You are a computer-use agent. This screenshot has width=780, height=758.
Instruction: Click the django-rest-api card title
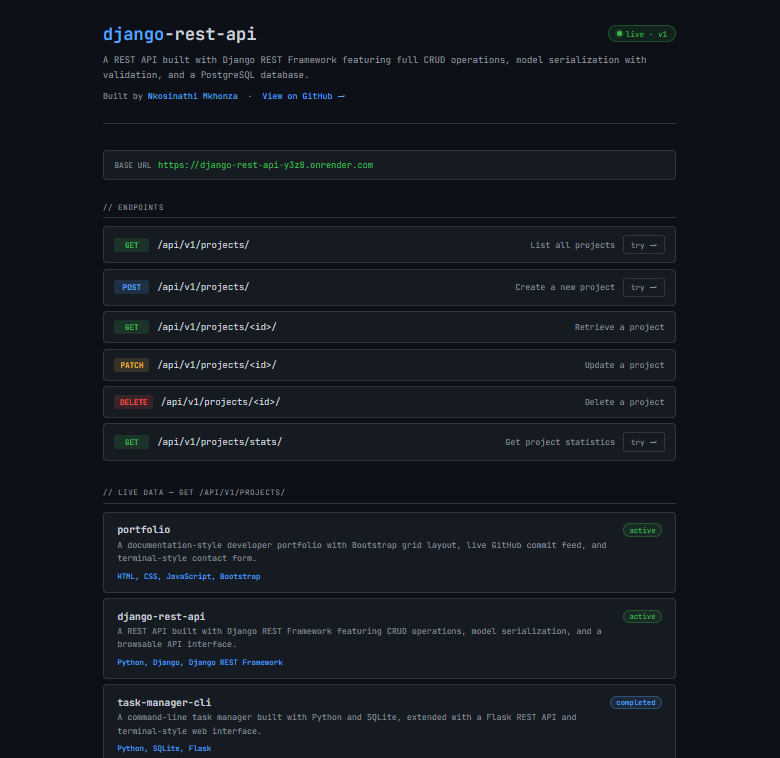[161, 617]
